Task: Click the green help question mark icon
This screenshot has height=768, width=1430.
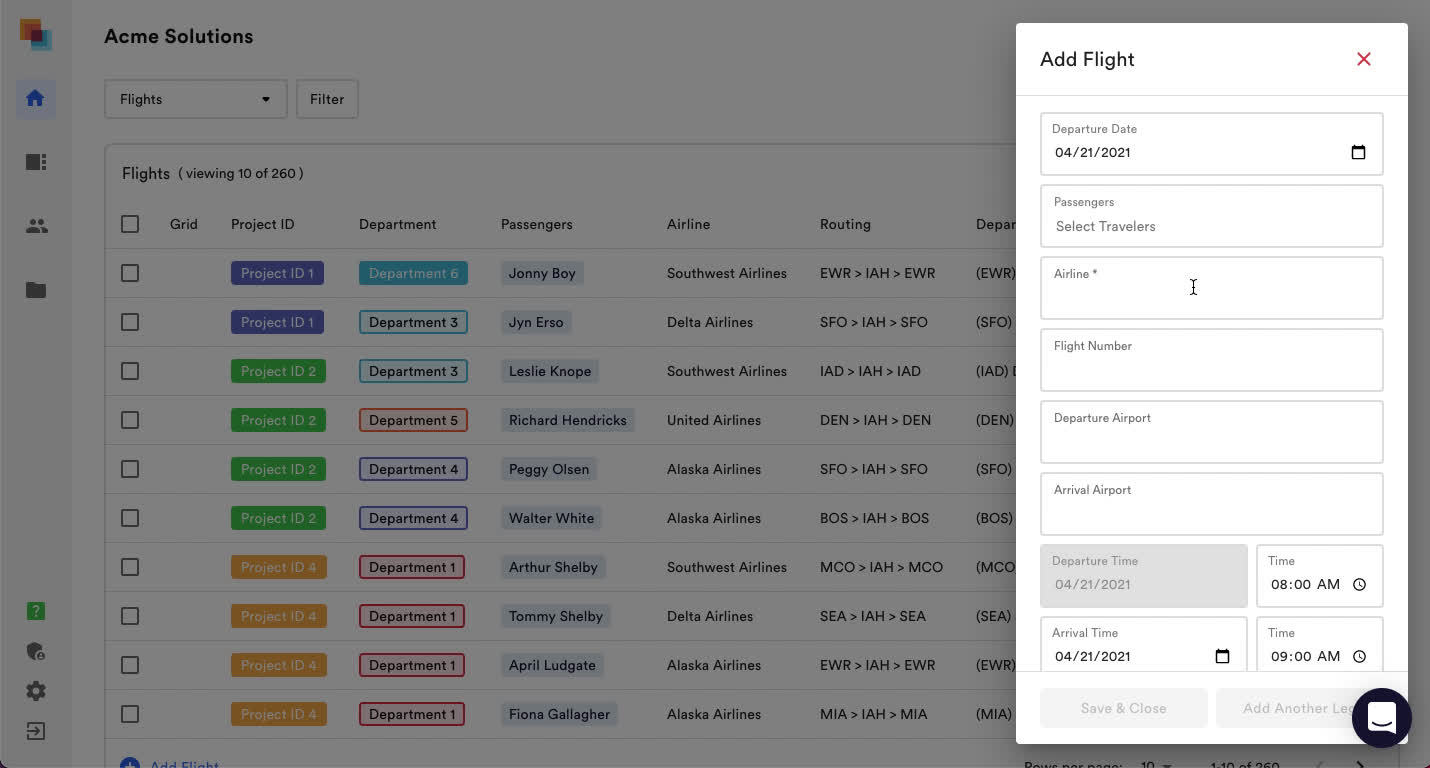Action: tap(36, 611)
